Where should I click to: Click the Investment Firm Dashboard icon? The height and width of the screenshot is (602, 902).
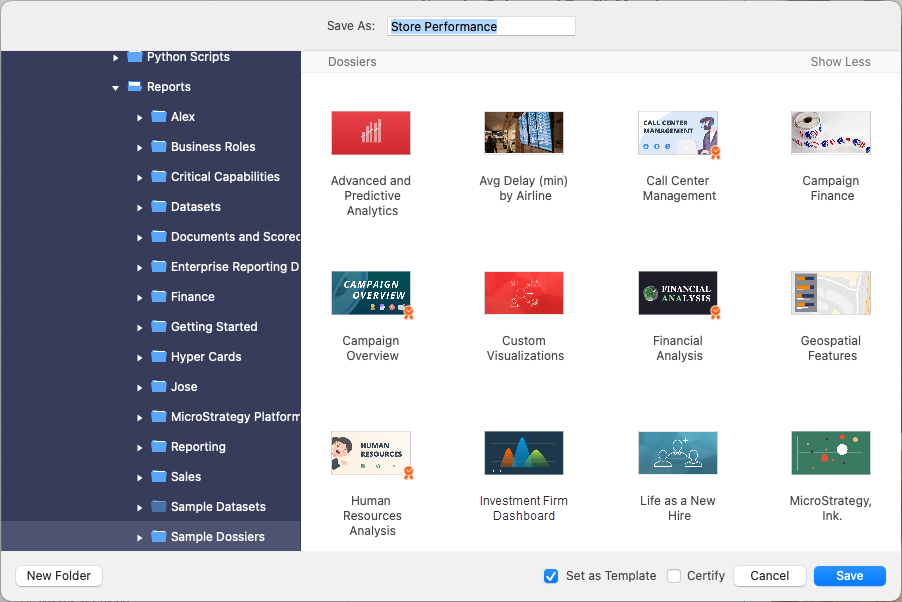point(524,453)
